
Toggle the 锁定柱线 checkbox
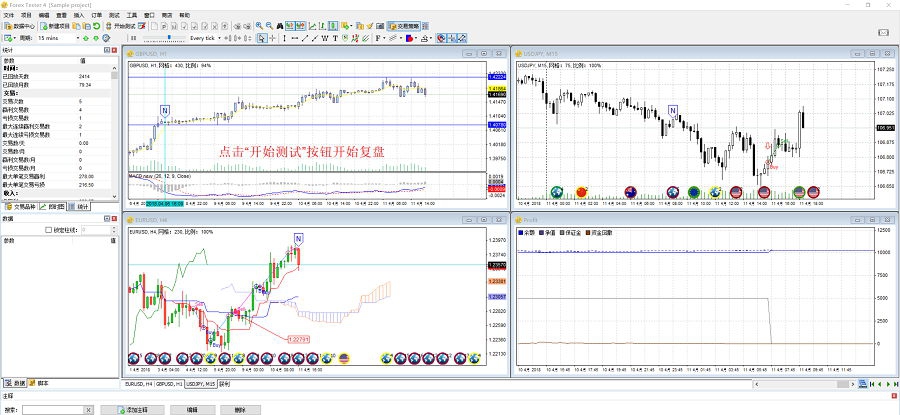[x=48, y=230]
